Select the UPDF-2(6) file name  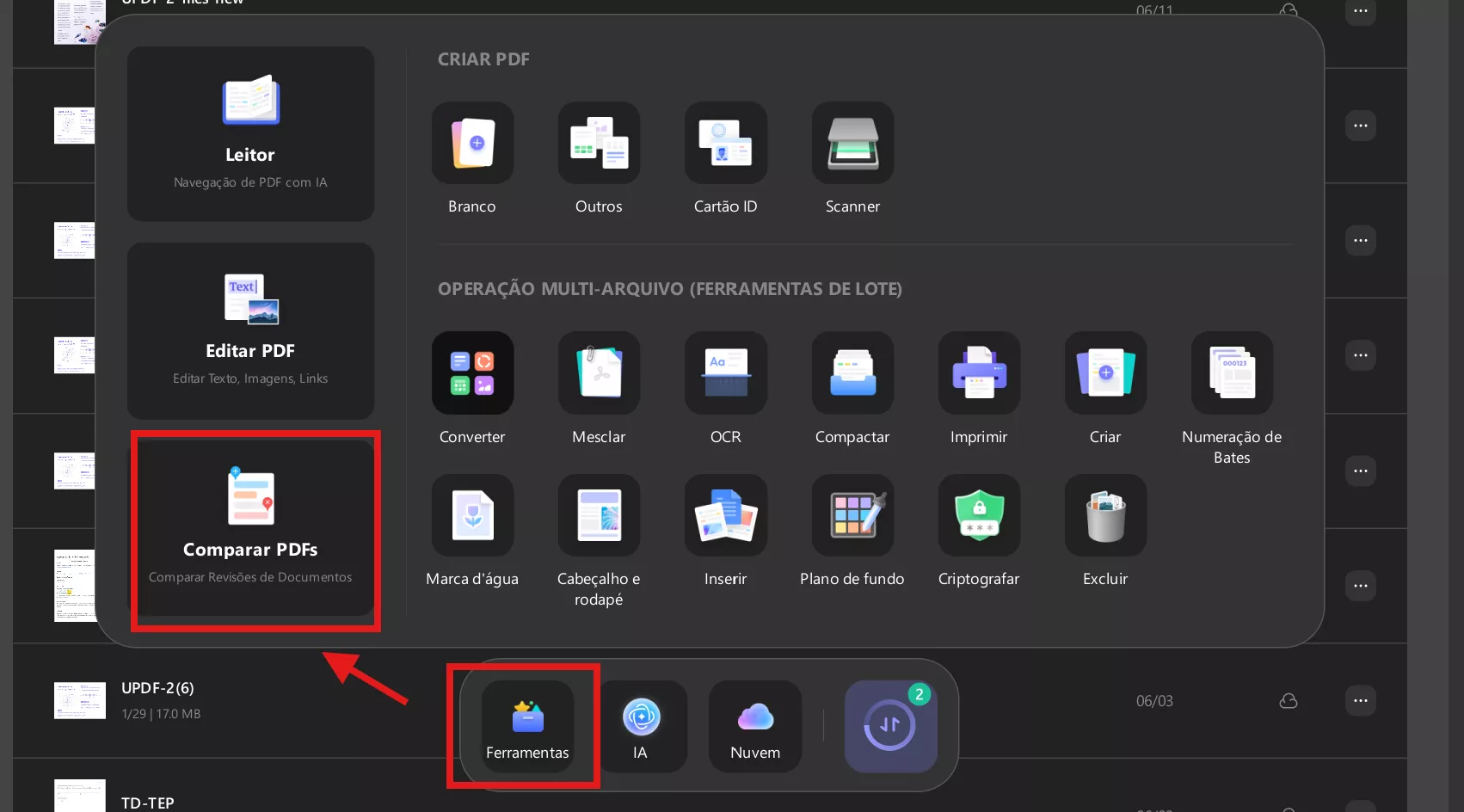pyautogui.click(x=157, y=688)
